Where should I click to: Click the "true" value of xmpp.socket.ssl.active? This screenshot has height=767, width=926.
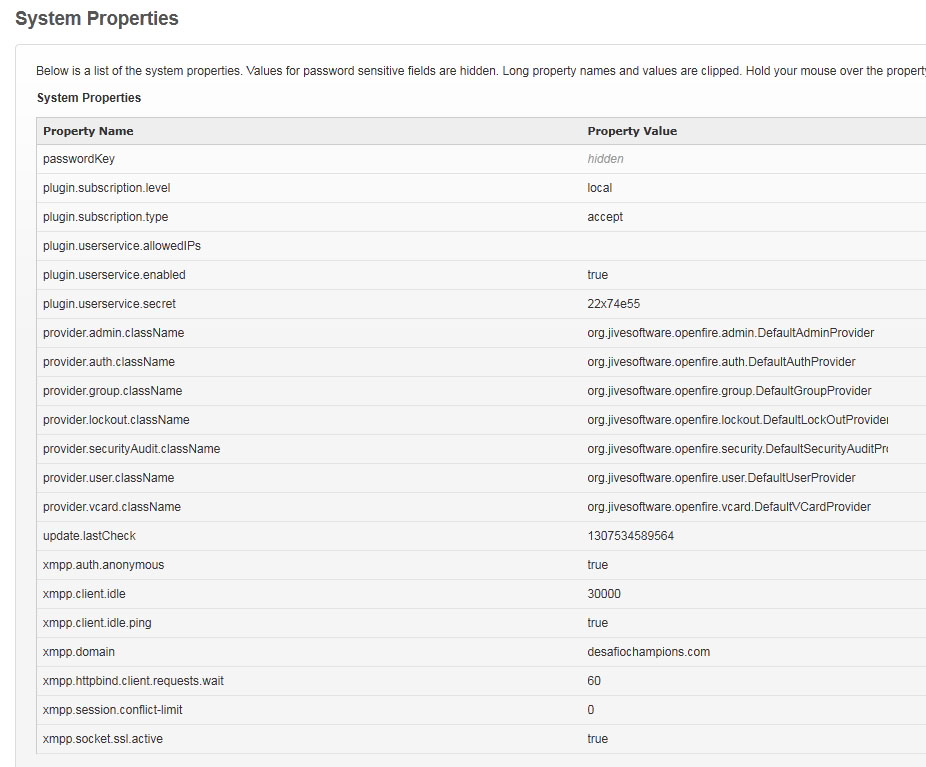(598, 738)
